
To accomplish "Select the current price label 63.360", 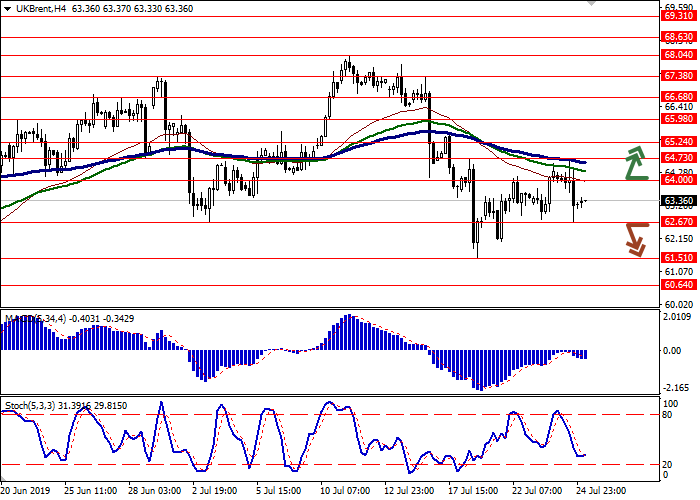I will pos(678,200).
